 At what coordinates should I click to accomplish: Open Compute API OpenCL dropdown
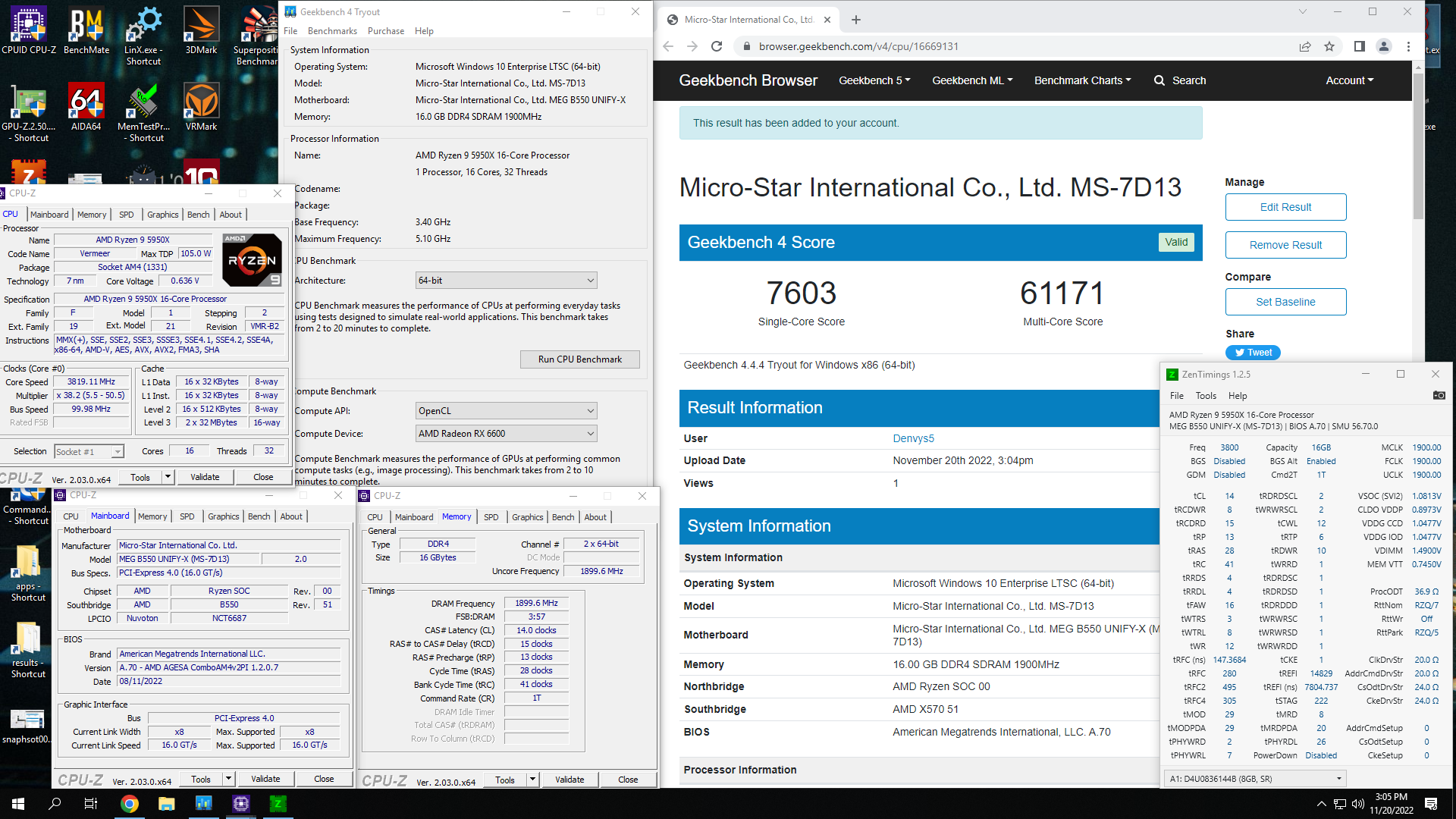pyautogui.click(x=506, y=411)
